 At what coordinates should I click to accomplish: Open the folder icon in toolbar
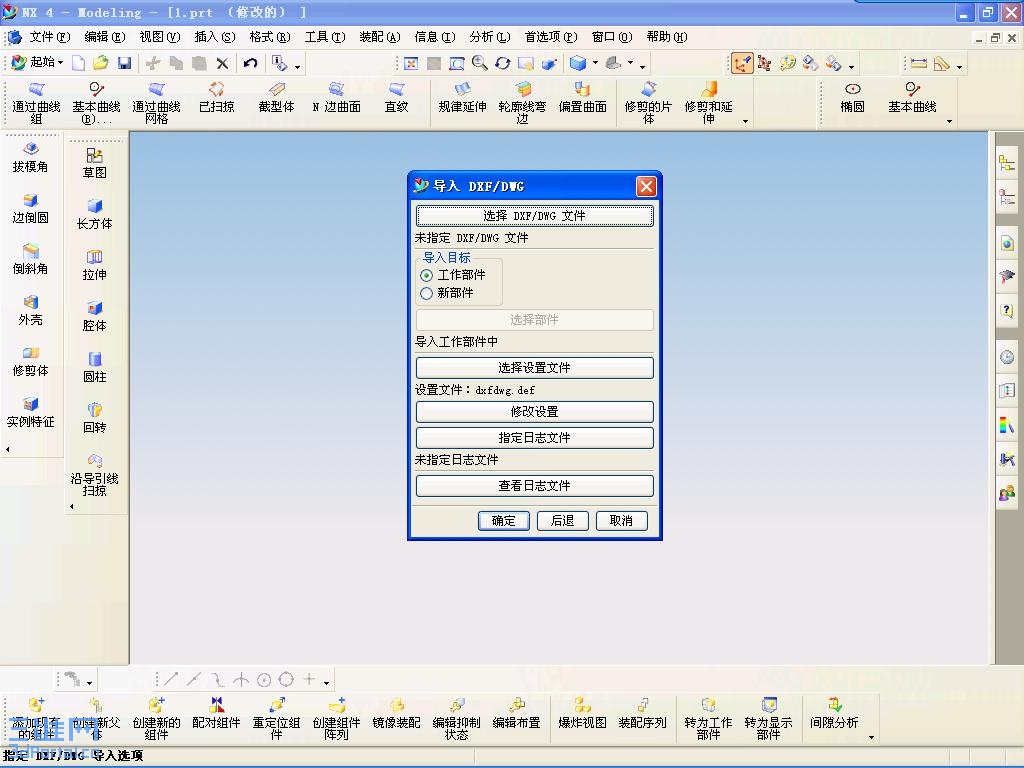point(101,63)
